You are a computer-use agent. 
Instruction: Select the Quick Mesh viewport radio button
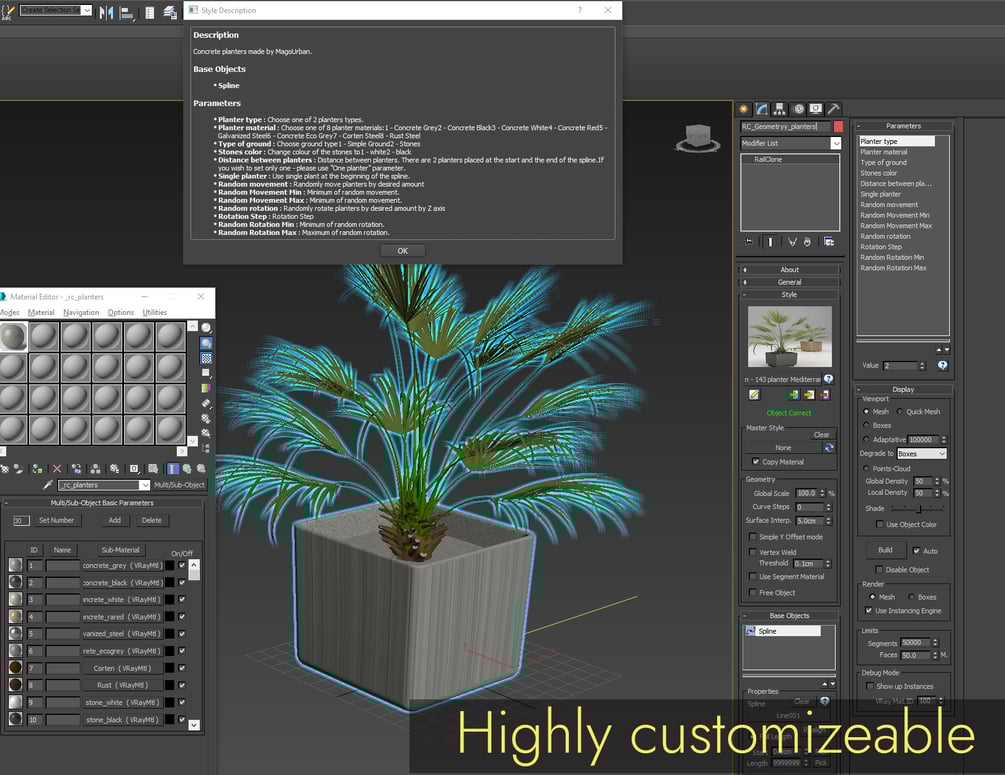(x=900, y=412)
